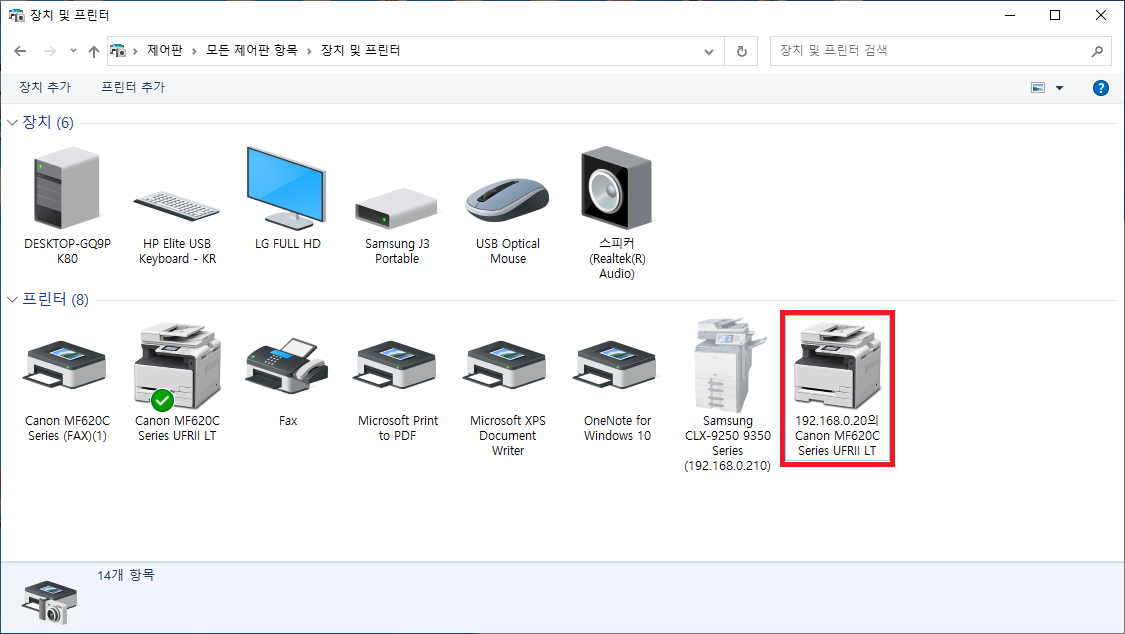
Task: Click the control panel icon in address bar
Action: [x=118, y=50]
